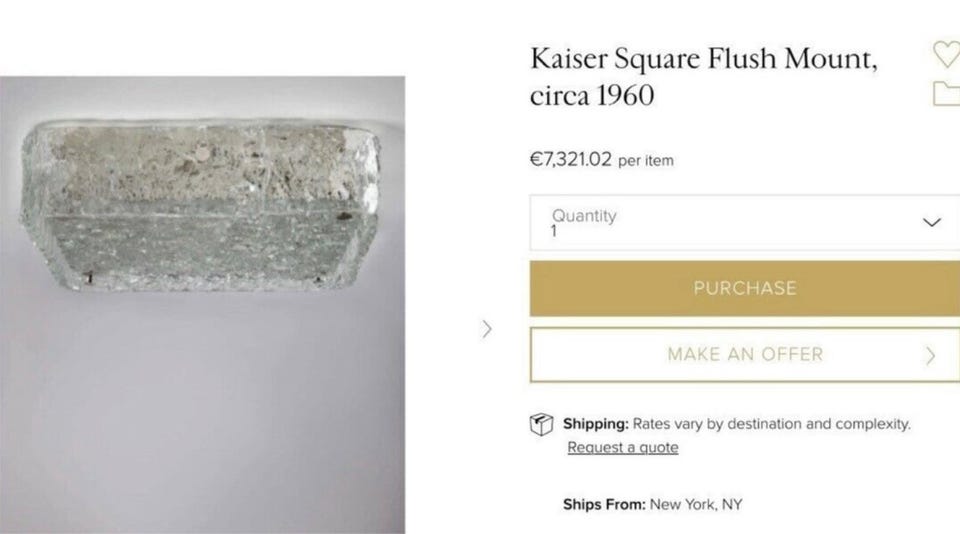Screen dimensions: 960x534
Task: Click the Ships From label
Action: (603, 504)
